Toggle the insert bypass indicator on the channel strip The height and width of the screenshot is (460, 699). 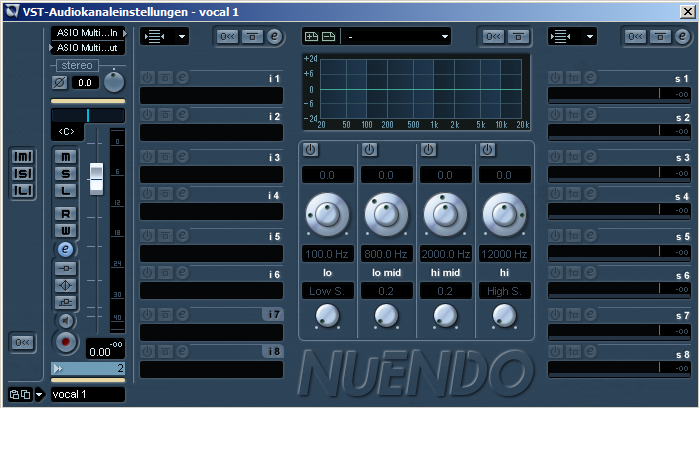(66, 268)
